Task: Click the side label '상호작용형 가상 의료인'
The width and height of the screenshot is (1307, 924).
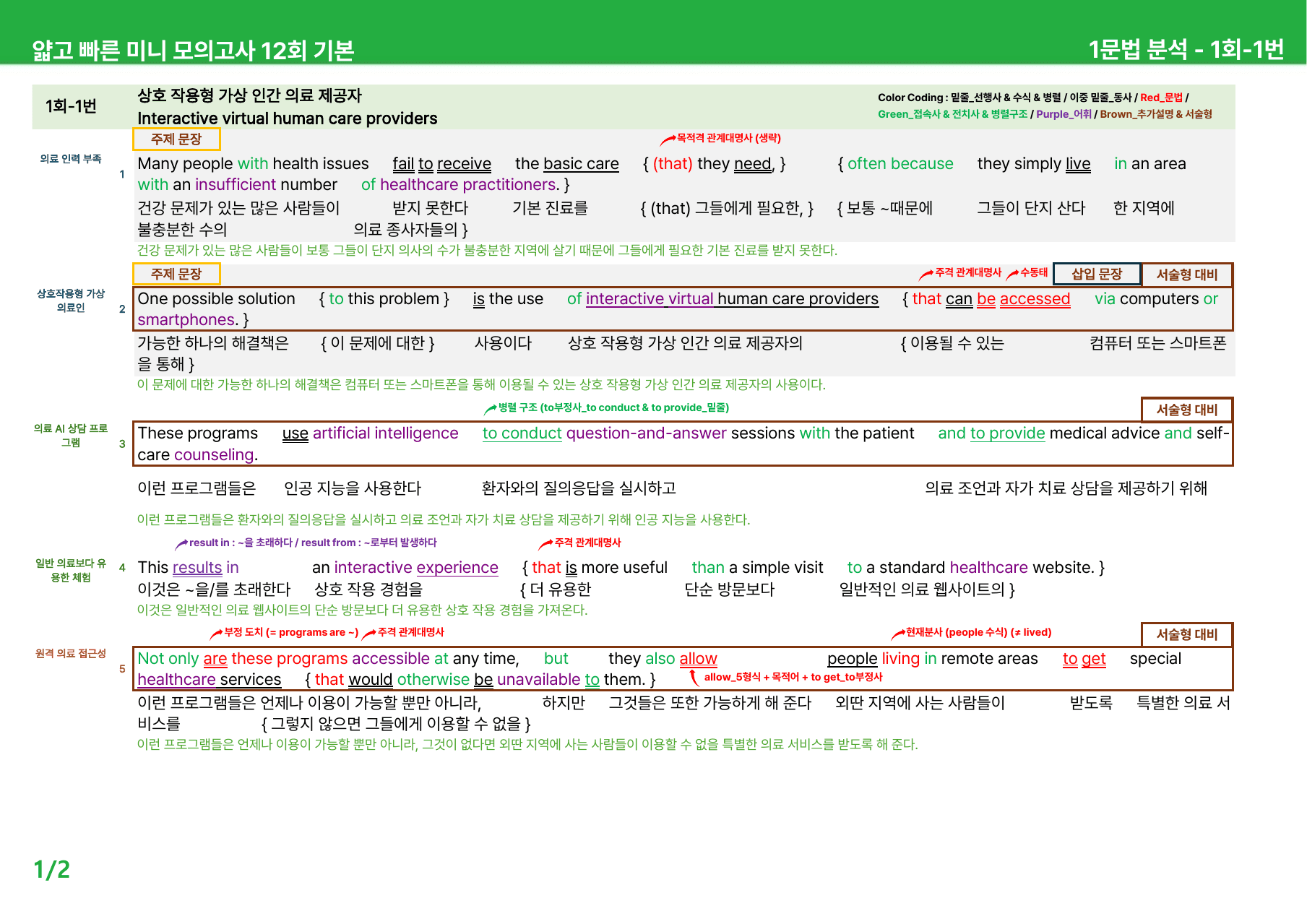Action: coord(71,301)
